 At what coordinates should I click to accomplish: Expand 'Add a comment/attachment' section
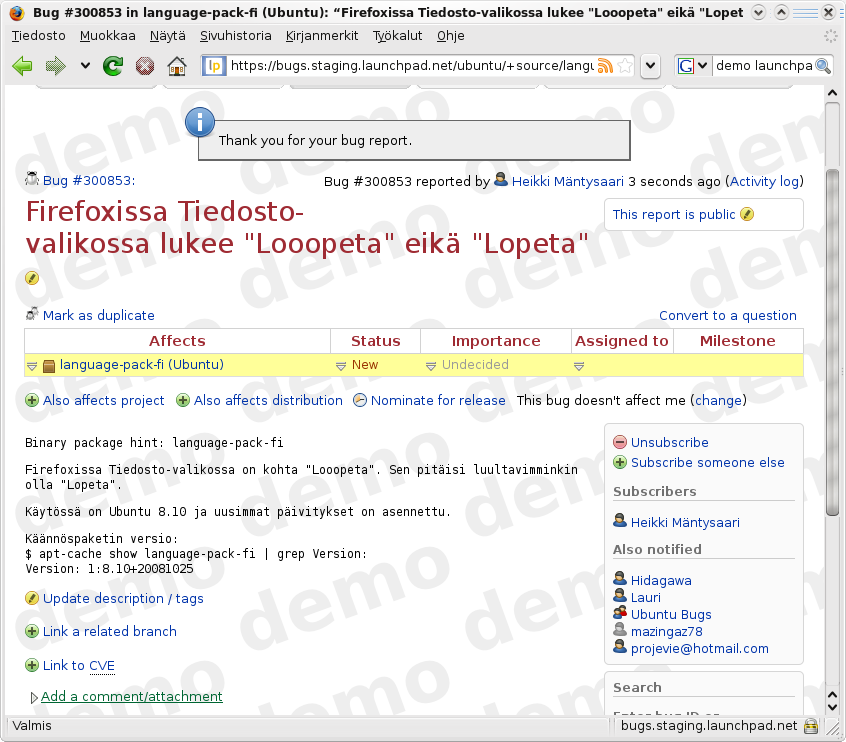tap(131, 696)
